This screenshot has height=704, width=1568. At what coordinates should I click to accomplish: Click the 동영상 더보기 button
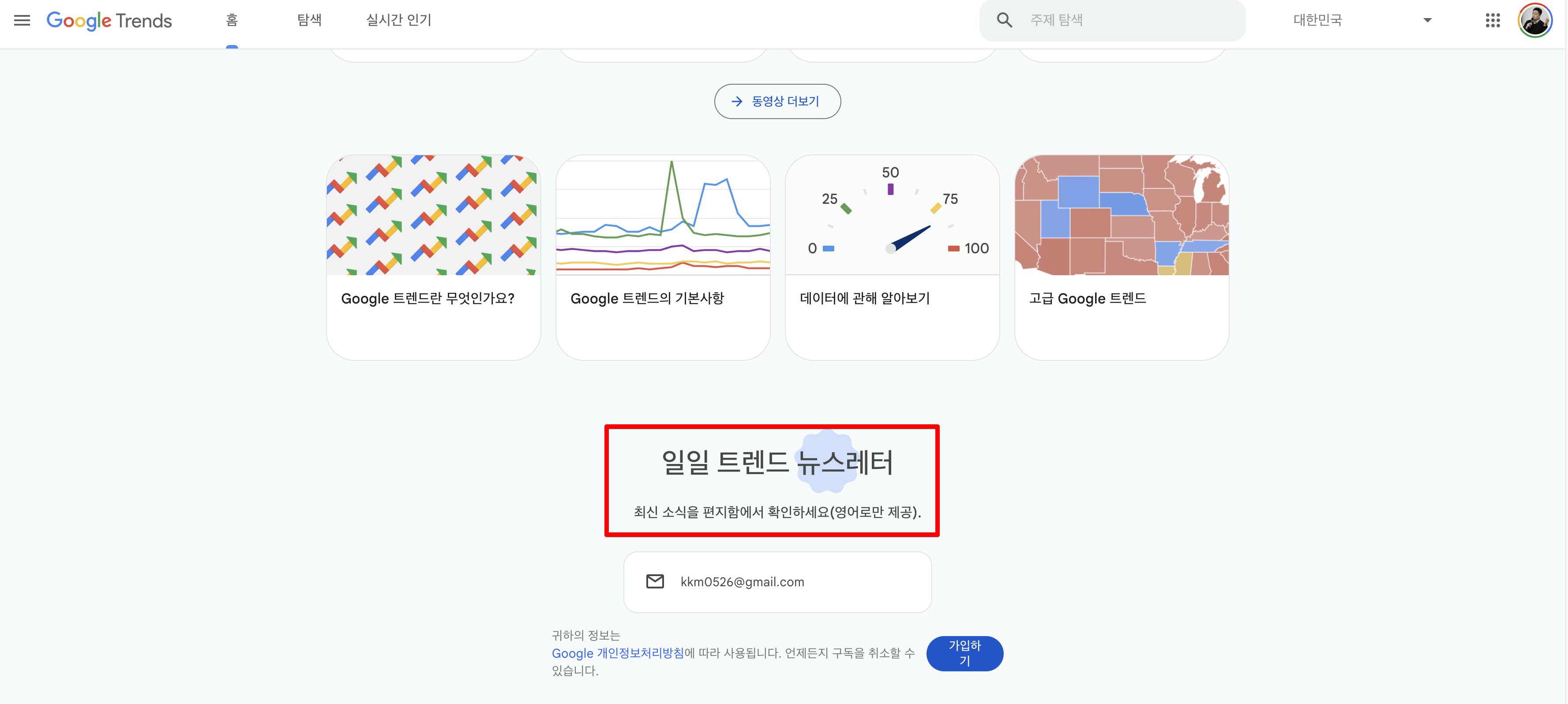click(777, 101)
